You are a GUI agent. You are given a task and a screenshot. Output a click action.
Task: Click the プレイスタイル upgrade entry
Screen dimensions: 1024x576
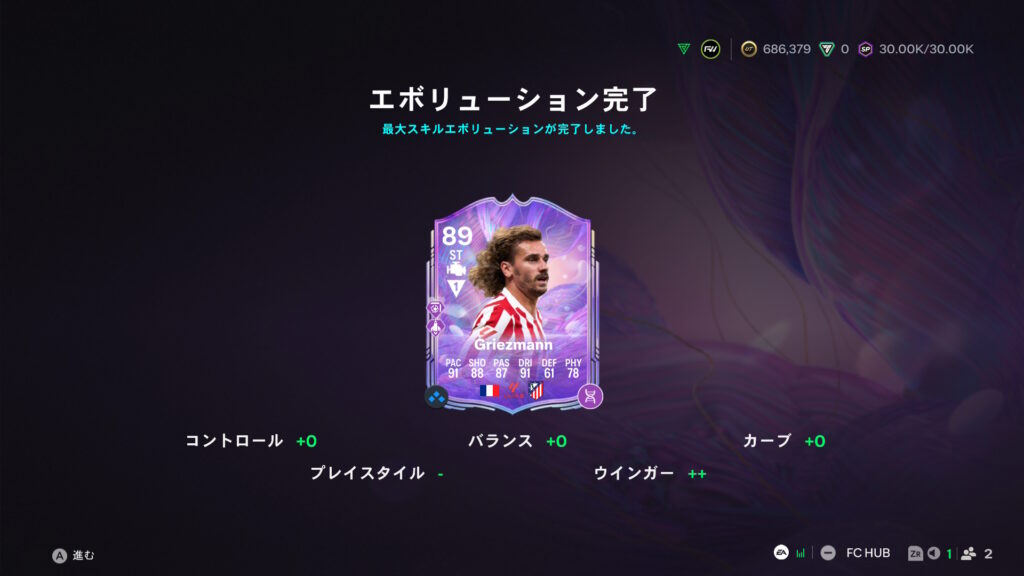(x=377, y=473)
